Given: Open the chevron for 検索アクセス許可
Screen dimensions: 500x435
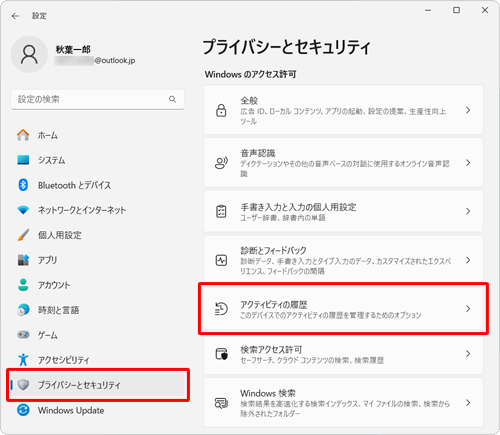Looking at the screenshot, I should [x=468, y=354].
